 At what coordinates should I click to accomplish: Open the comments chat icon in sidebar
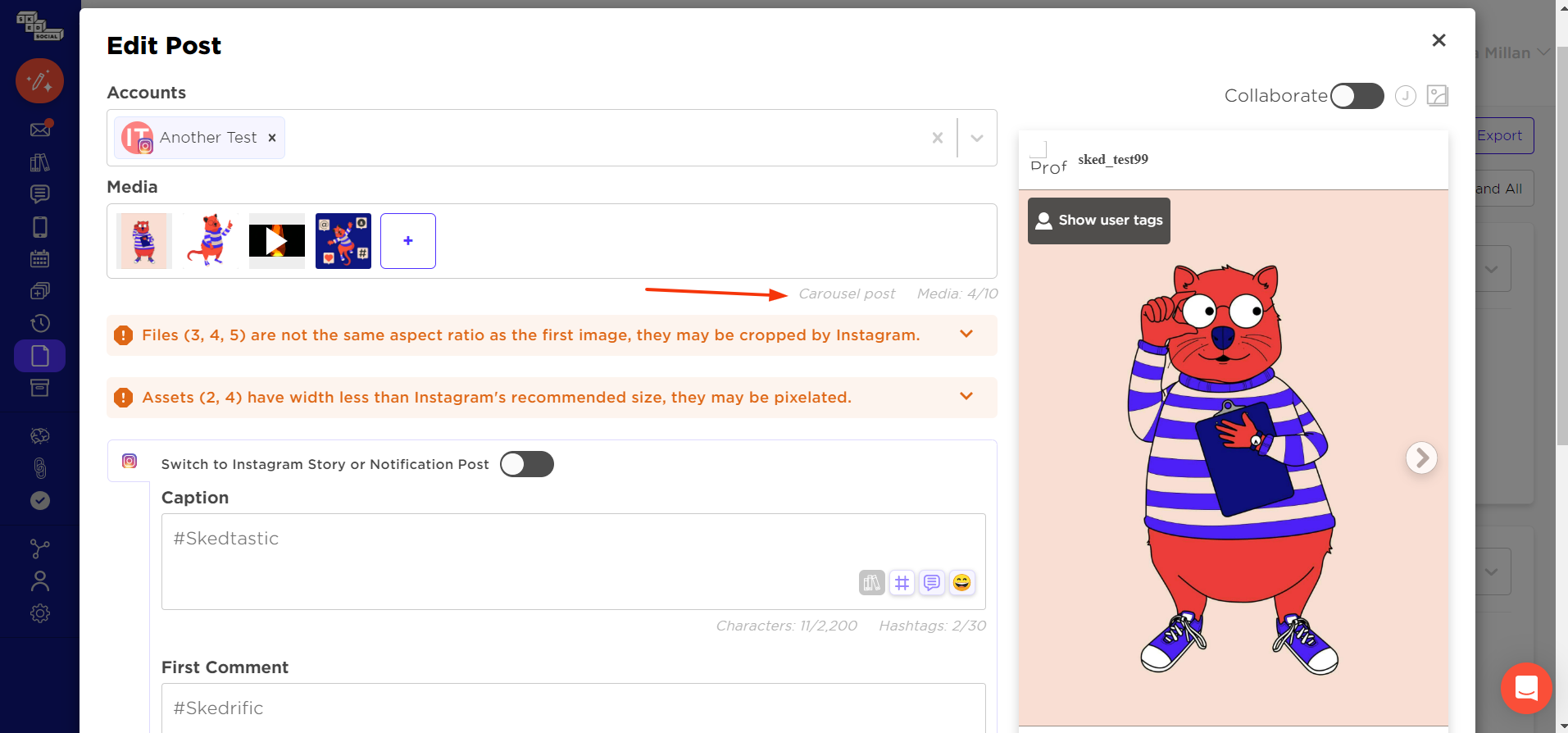(x=39, y=194)
